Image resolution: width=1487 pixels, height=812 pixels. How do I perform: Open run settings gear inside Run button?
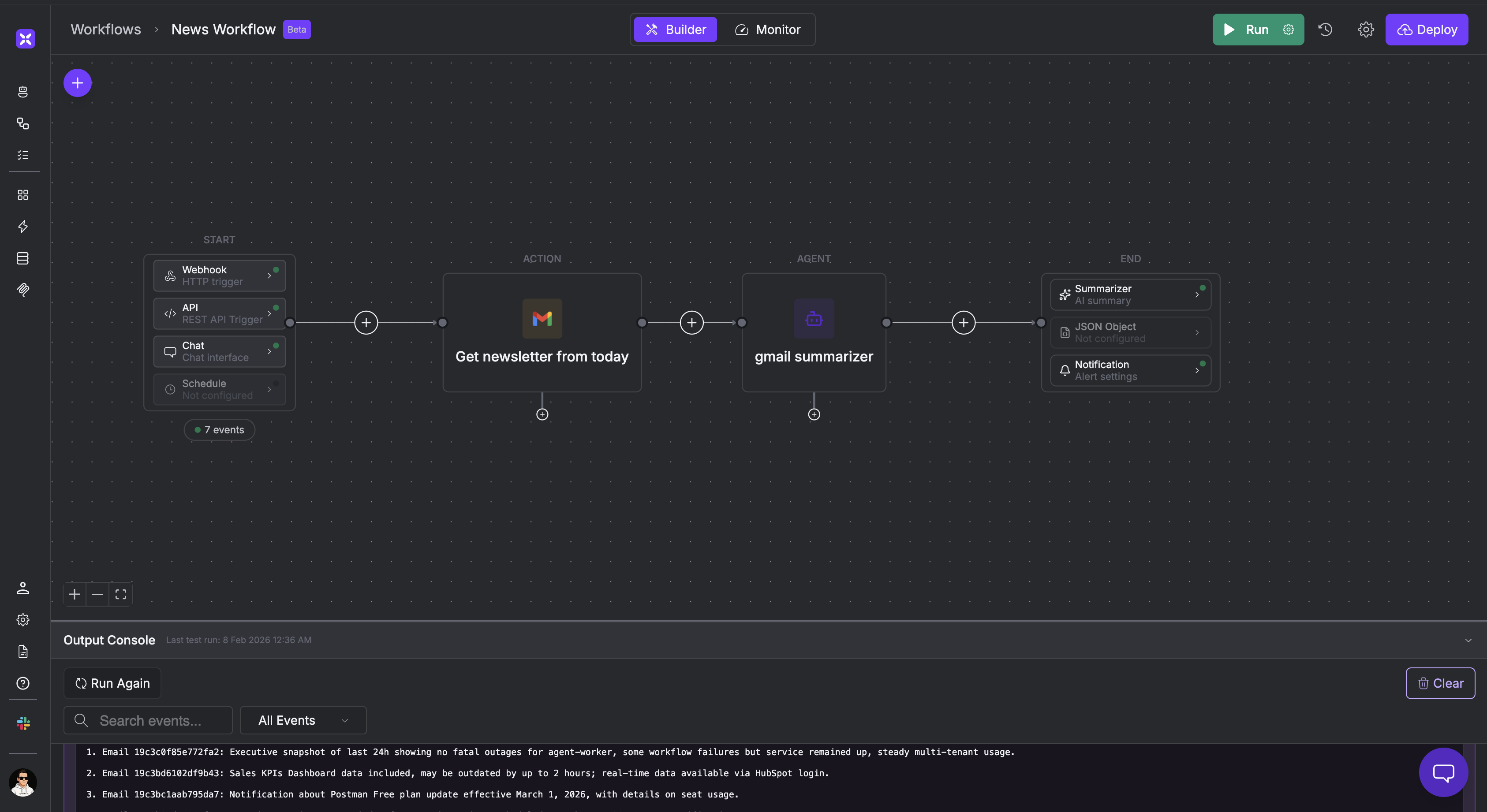pos(1289,30)
